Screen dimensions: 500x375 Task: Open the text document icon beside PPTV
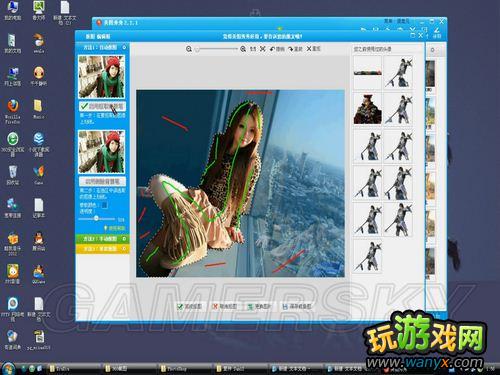pyautogui.click(x=39, y=309)
